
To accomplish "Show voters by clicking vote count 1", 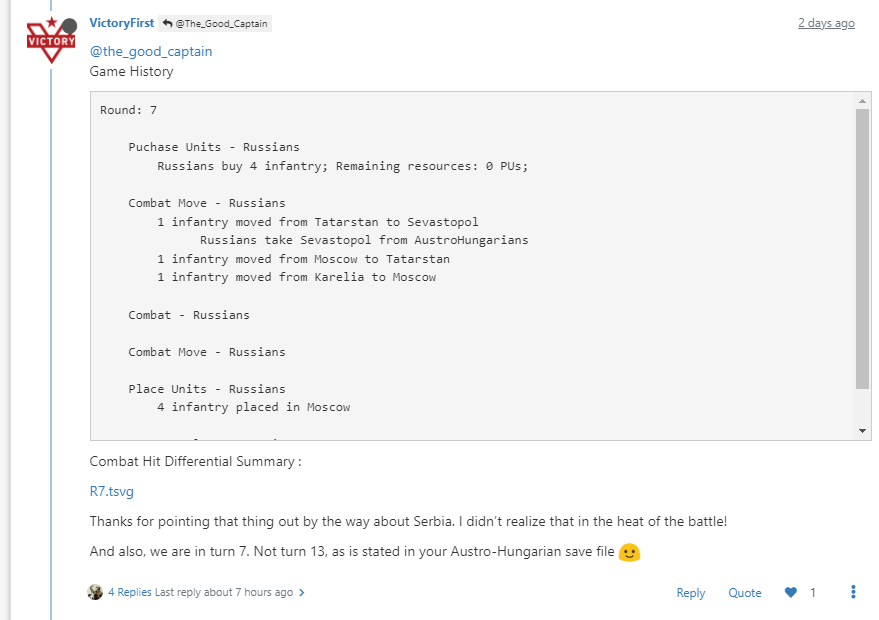I will tap(813, 593).
